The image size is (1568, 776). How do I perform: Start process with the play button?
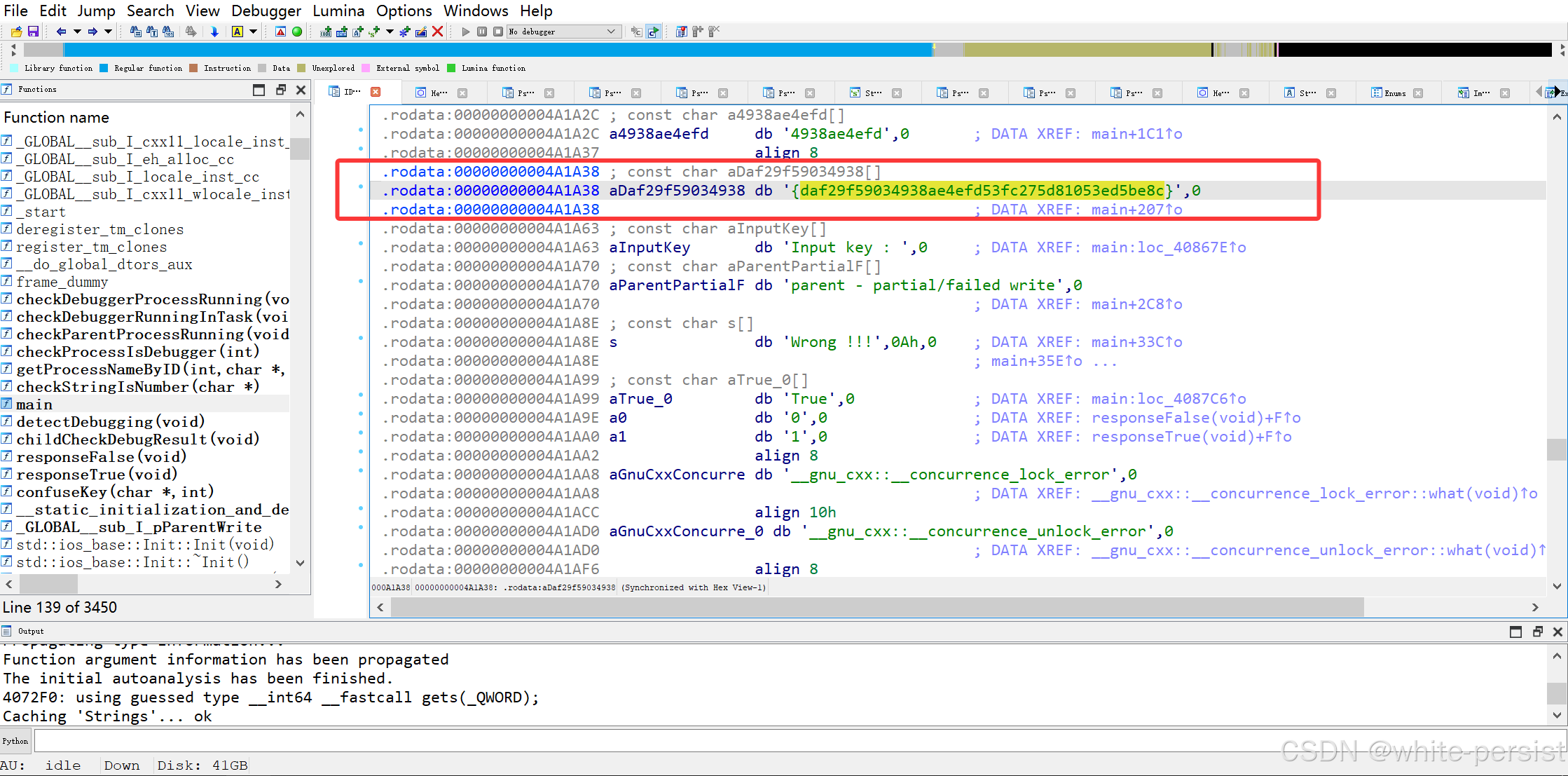pos(466,32)
